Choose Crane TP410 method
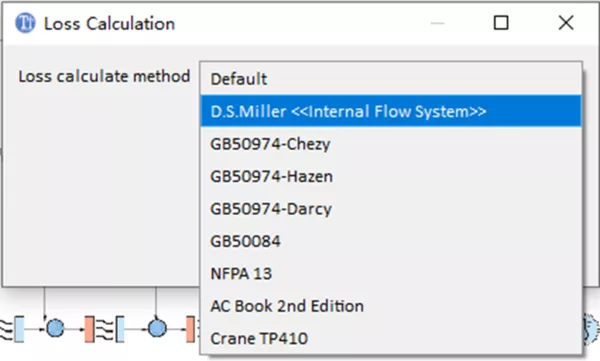The height and width of the screenshot is (361, 600). click(391, 338)
